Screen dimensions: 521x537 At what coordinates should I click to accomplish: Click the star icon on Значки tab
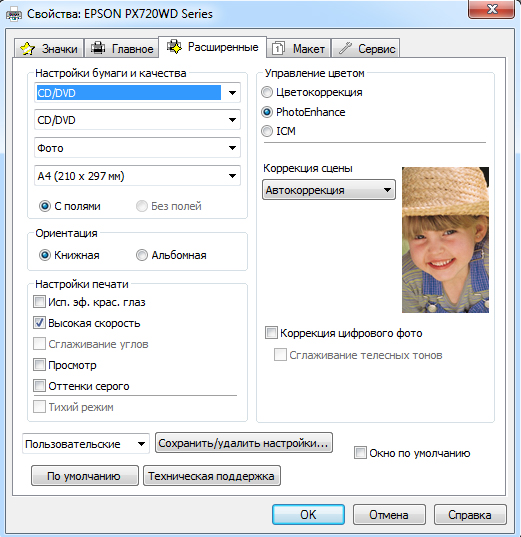27,48
